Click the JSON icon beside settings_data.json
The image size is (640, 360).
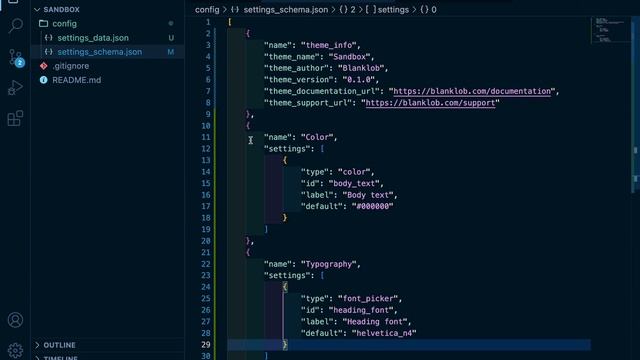(x=49, y=38)
